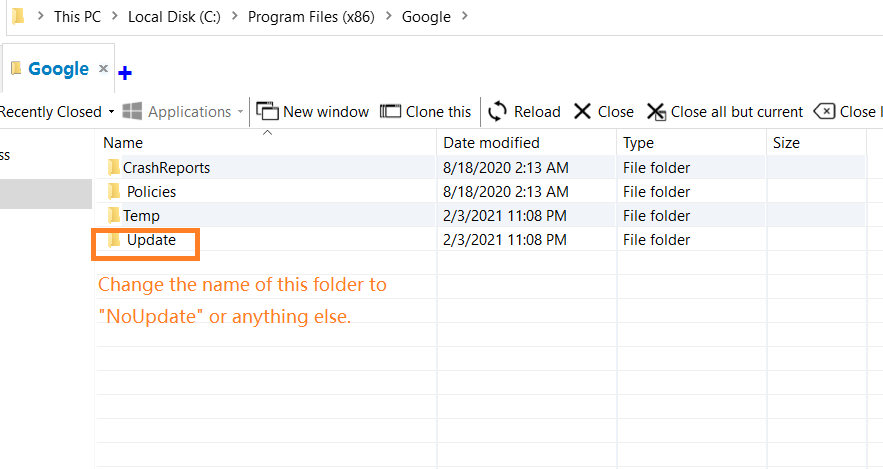The width and height of the screenshot is (883, 469).
Task: Add a new tab with the plus icon
Action: point(125,73)
